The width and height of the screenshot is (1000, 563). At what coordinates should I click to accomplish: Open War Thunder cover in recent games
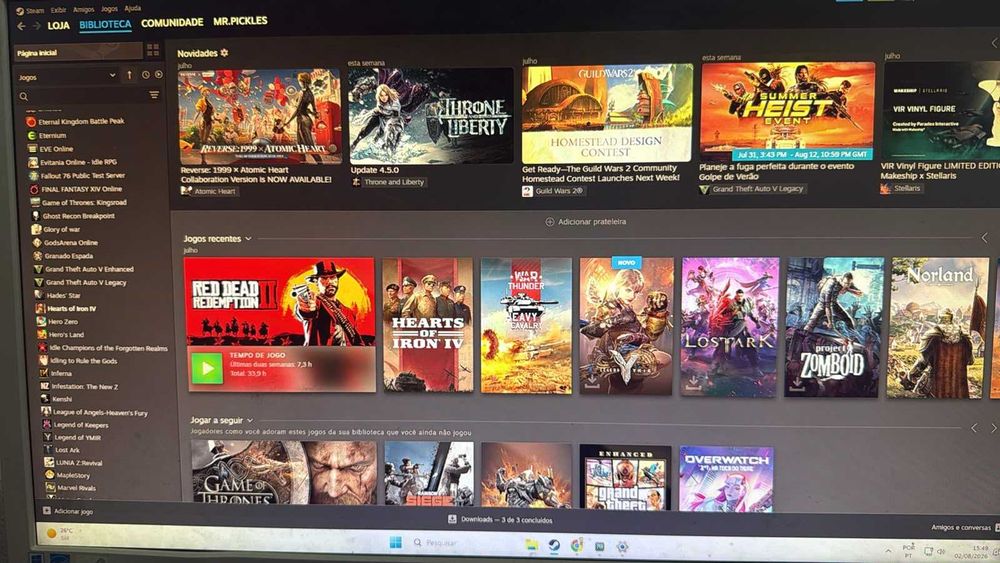click(526, 325)
